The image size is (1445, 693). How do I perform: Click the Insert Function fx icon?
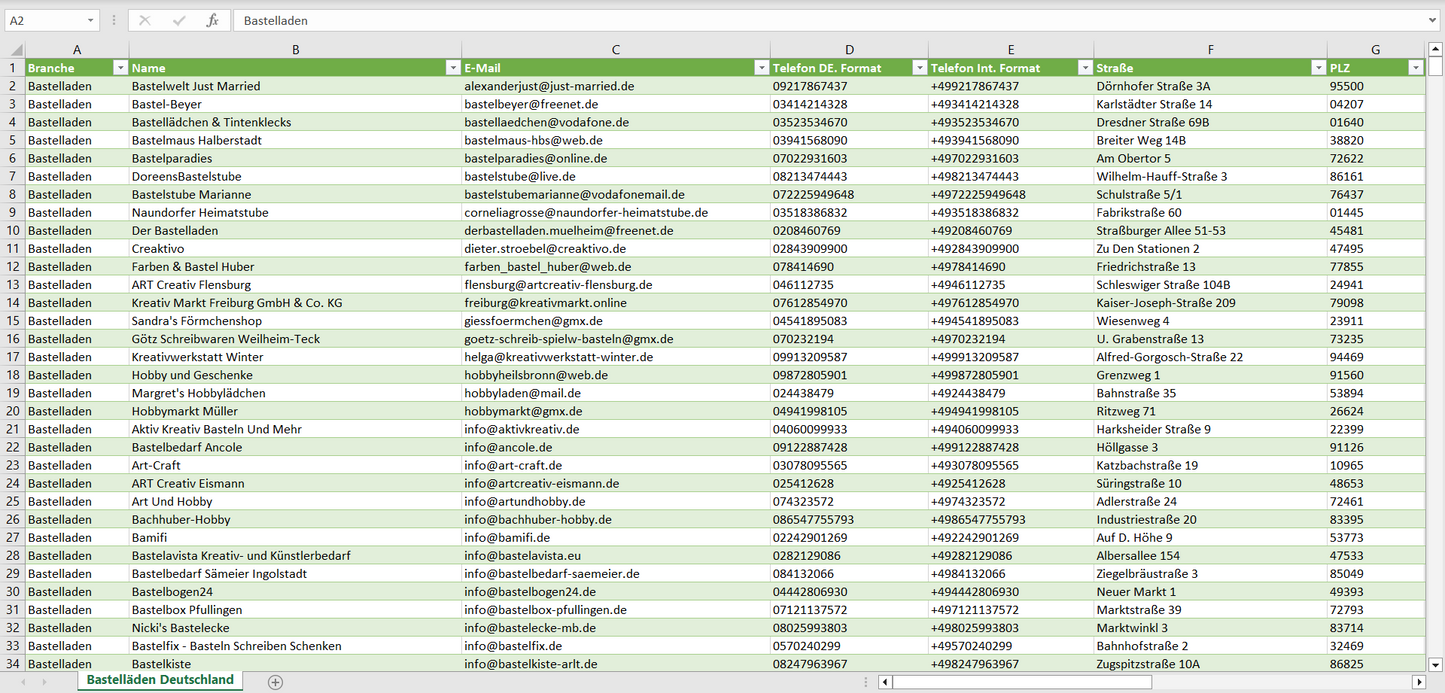pos(212,20)
